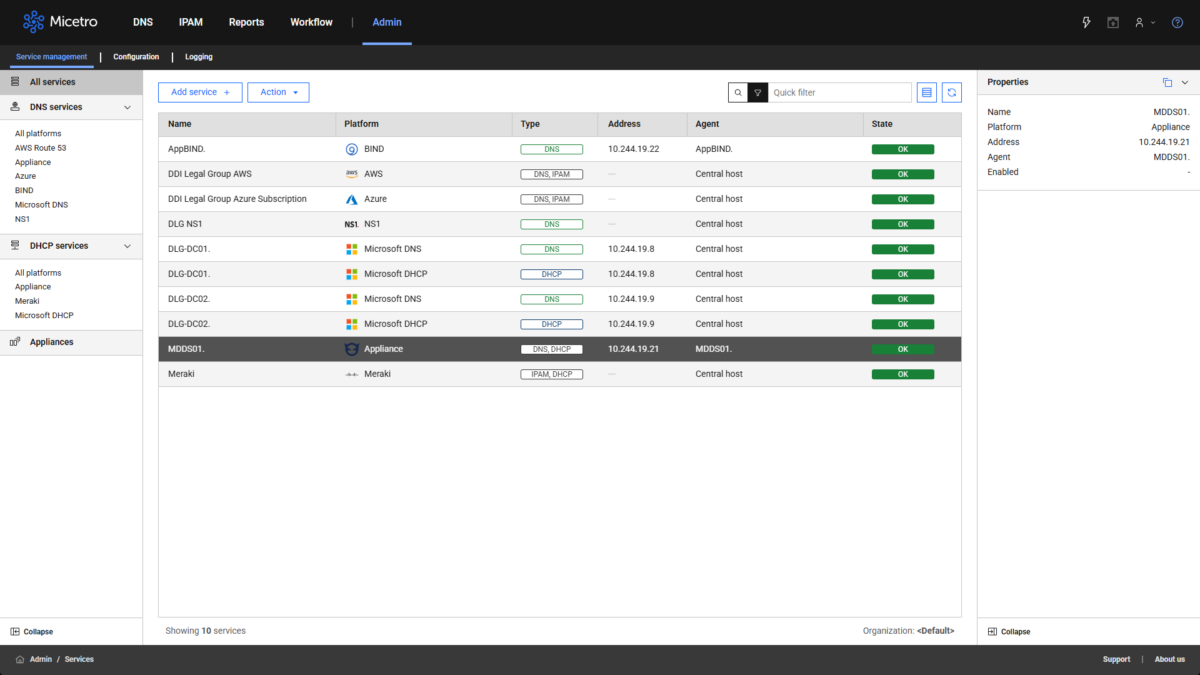
Task: Open the help question mark icon
Action: [x=1177, y=22]
